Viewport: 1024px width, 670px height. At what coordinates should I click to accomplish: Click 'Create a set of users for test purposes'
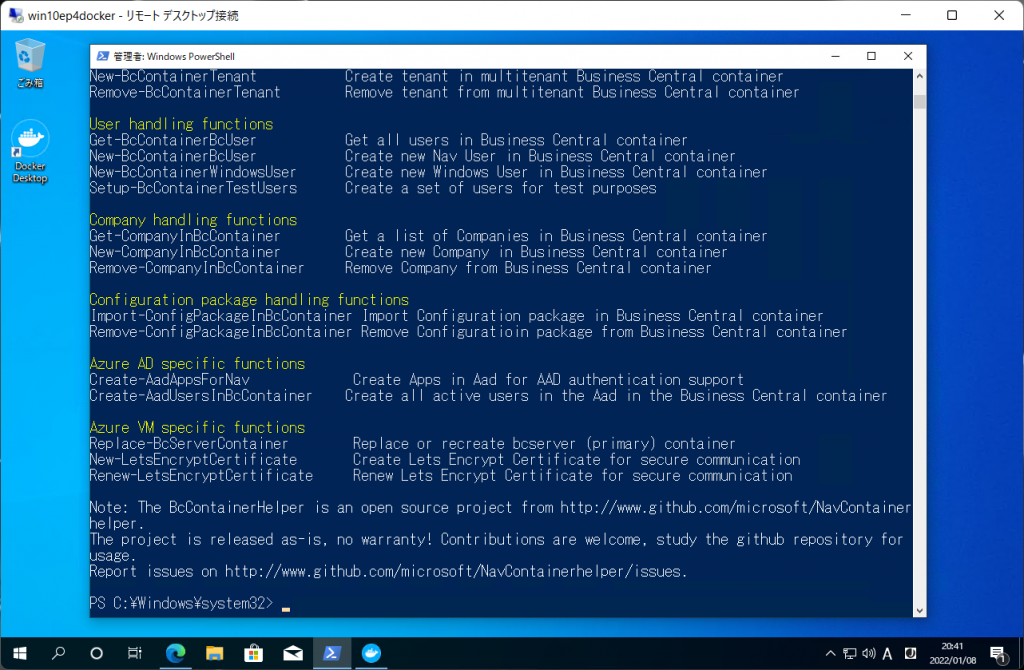click(x=501, y=188)
